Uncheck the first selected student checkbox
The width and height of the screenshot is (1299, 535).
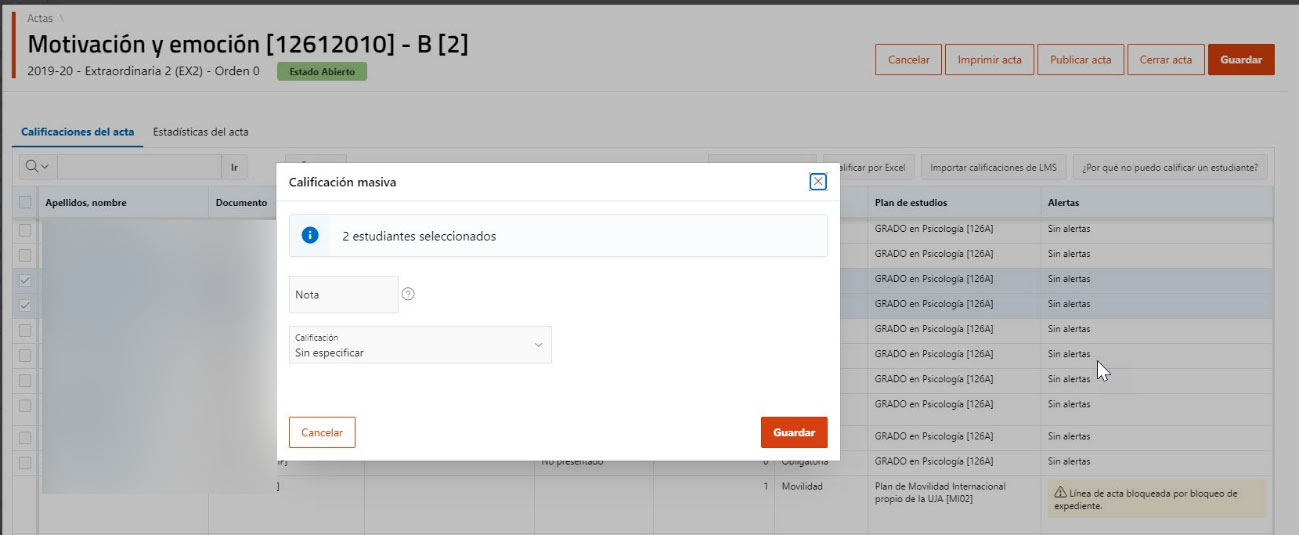(25, 280)
